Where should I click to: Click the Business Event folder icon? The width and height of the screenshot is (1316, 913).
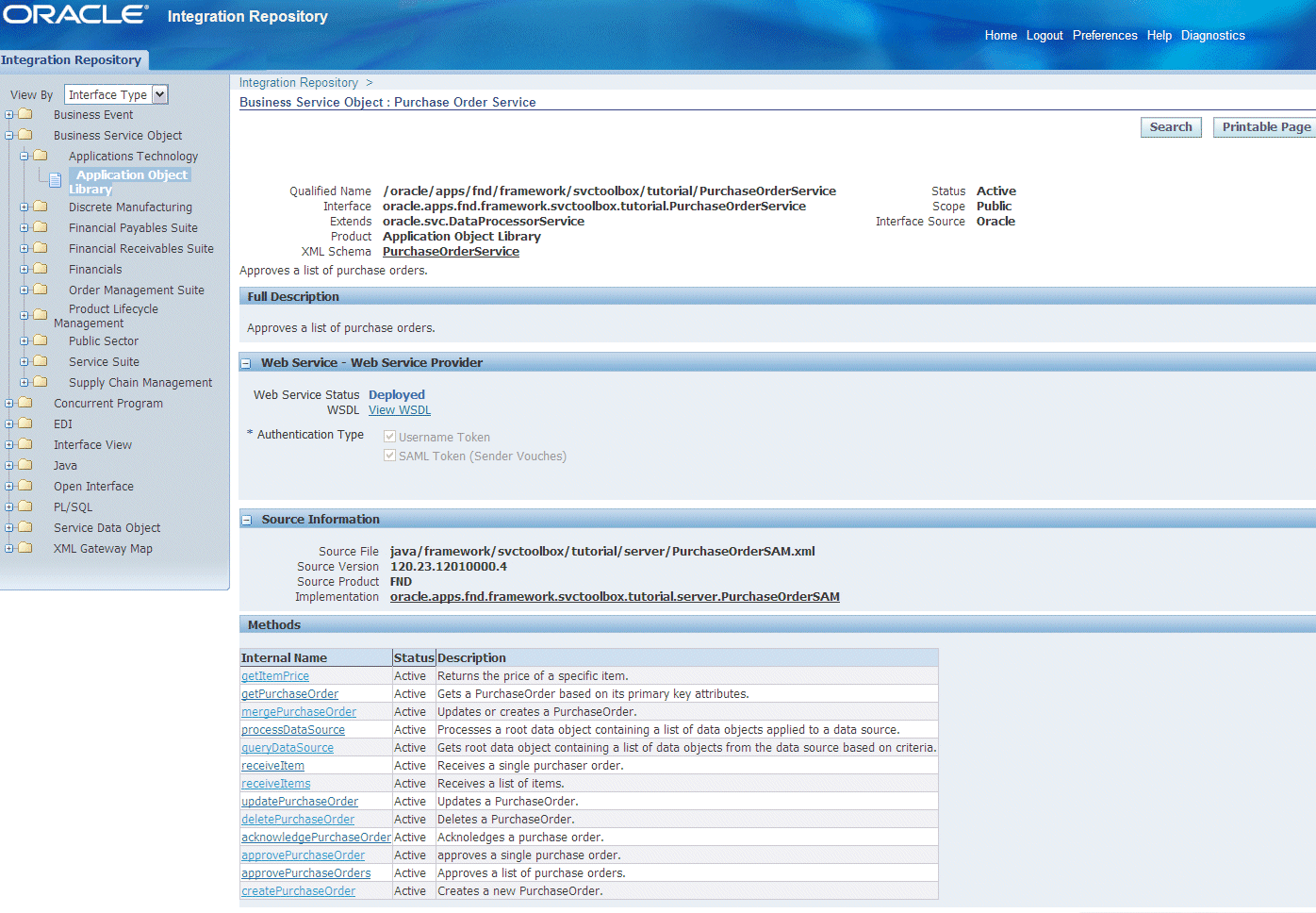click(x=25, y=114)
